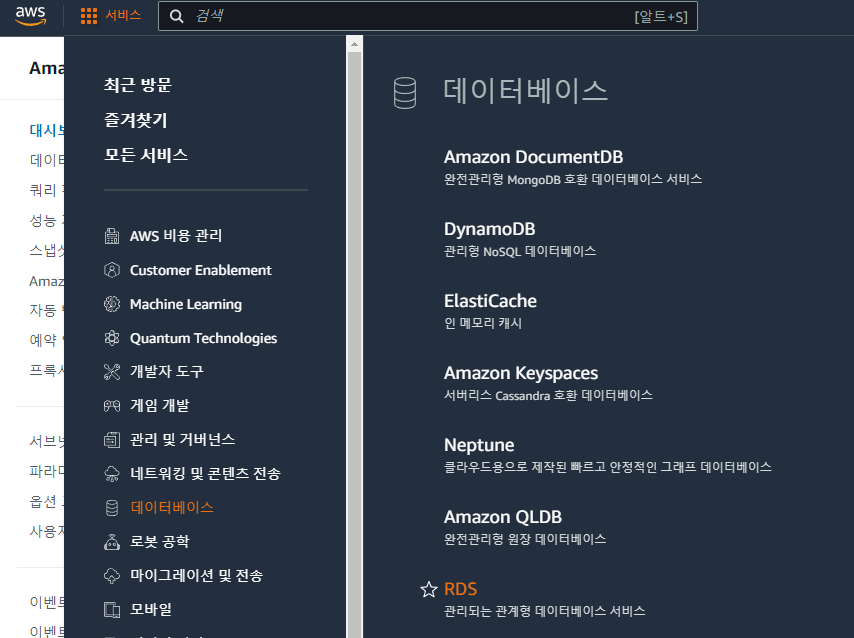
Task: Open the services grid icon
Action: [x=89, y=16]
